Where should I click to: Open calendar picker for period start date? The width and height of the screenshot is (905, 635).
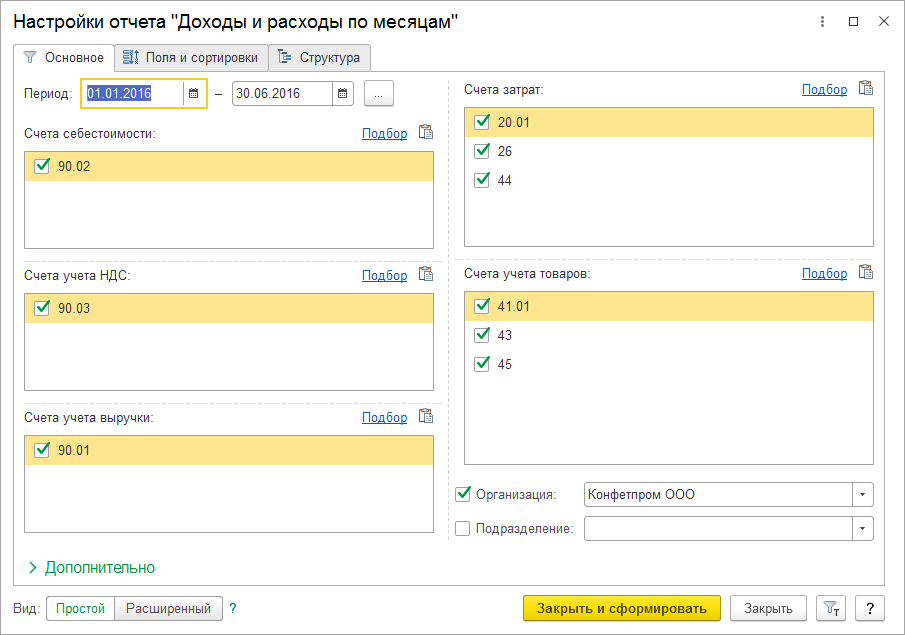coord(194,94)
